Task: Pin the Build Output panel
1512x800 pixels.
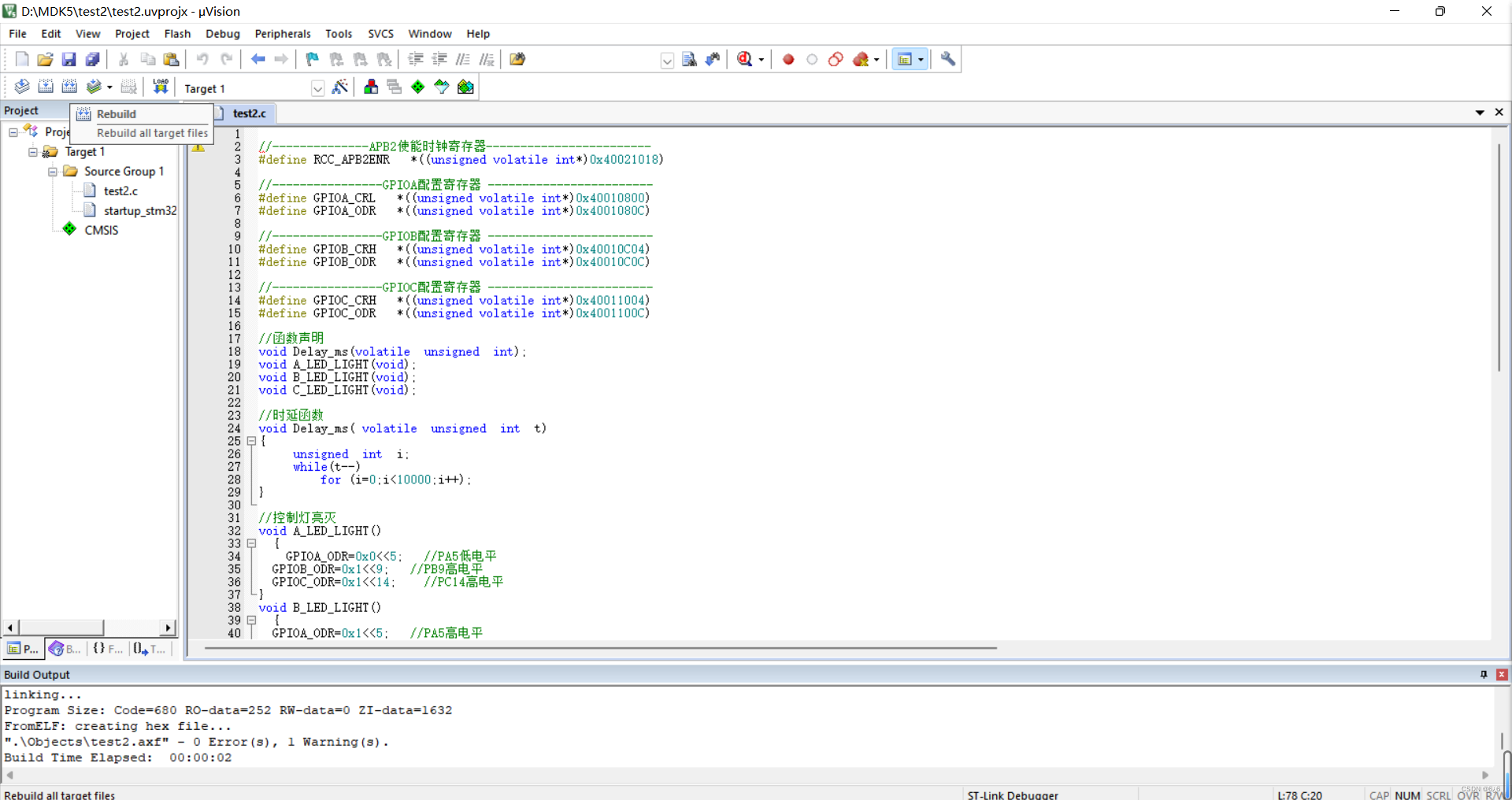Action: (x=1484, y=675)
